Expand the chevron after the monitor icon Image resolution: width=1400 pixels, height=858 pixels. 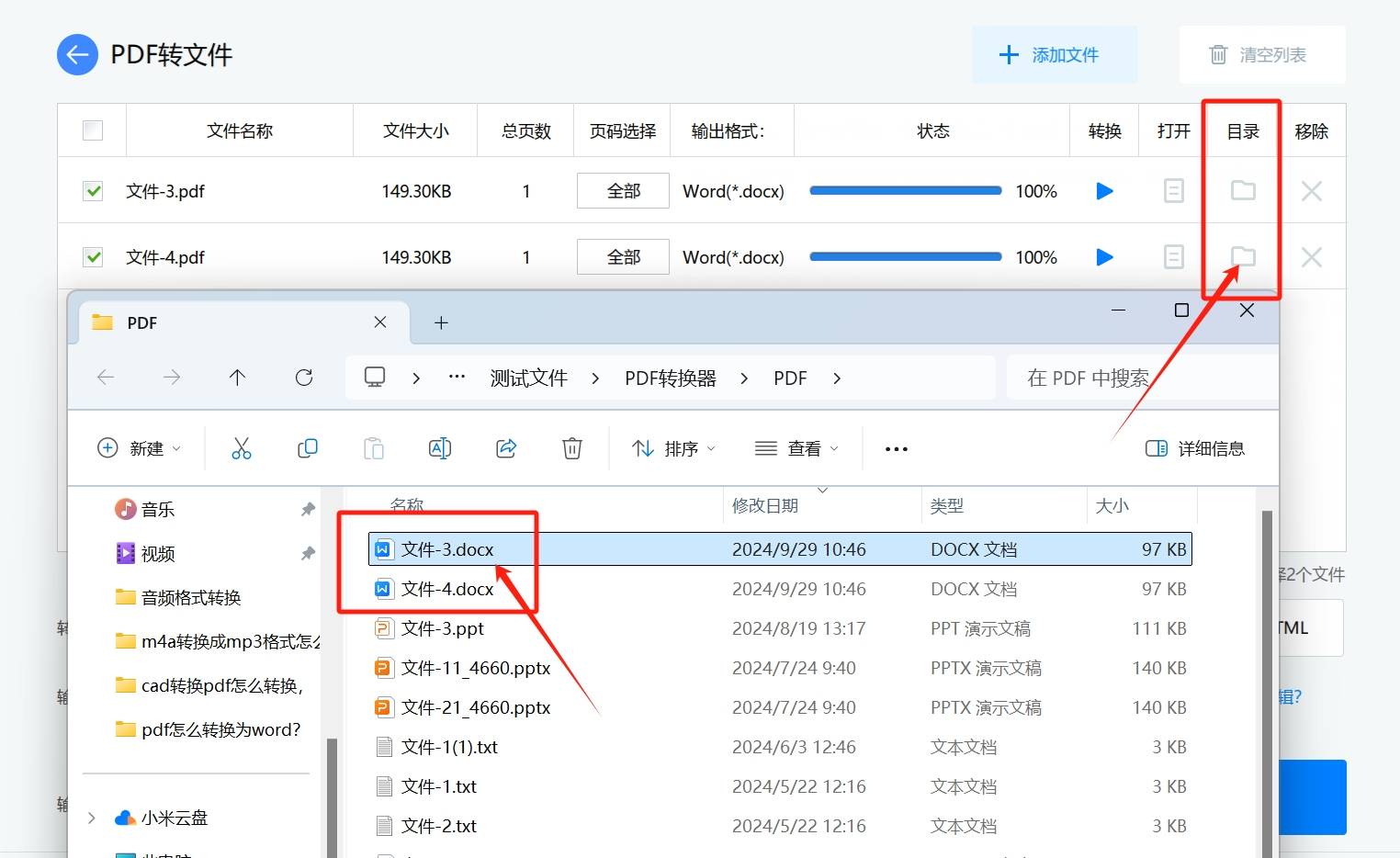[x=416, y=378]
